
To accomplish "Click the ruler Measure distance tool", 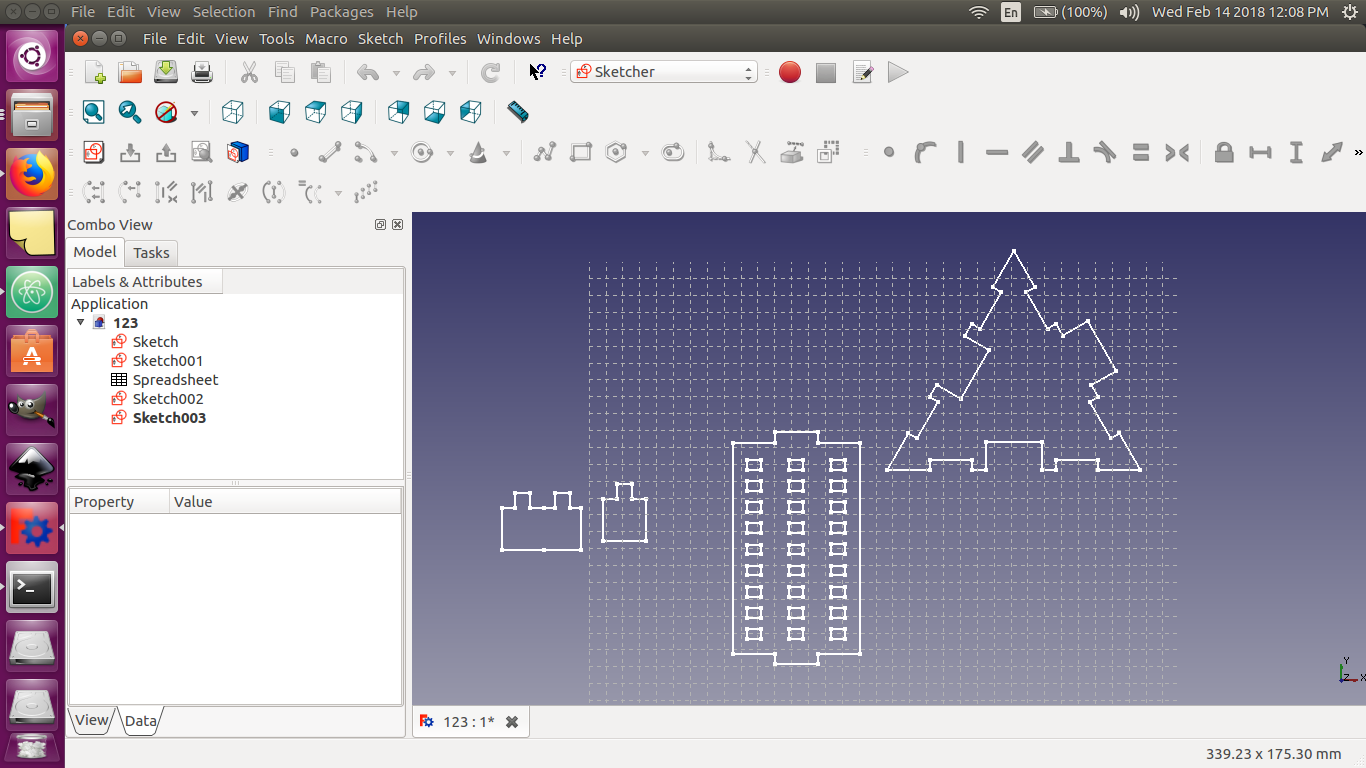I will [x=517, y=112].
